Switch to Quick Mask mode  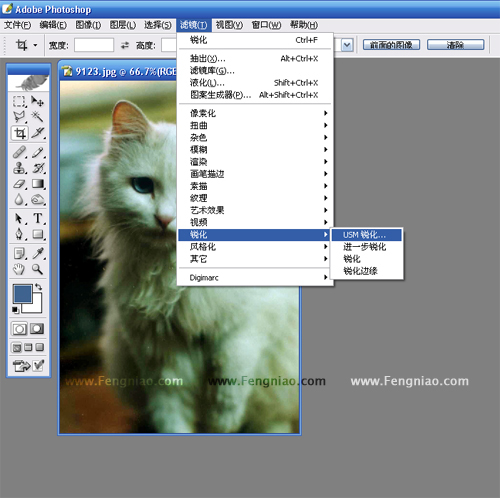tap(37, 329)
